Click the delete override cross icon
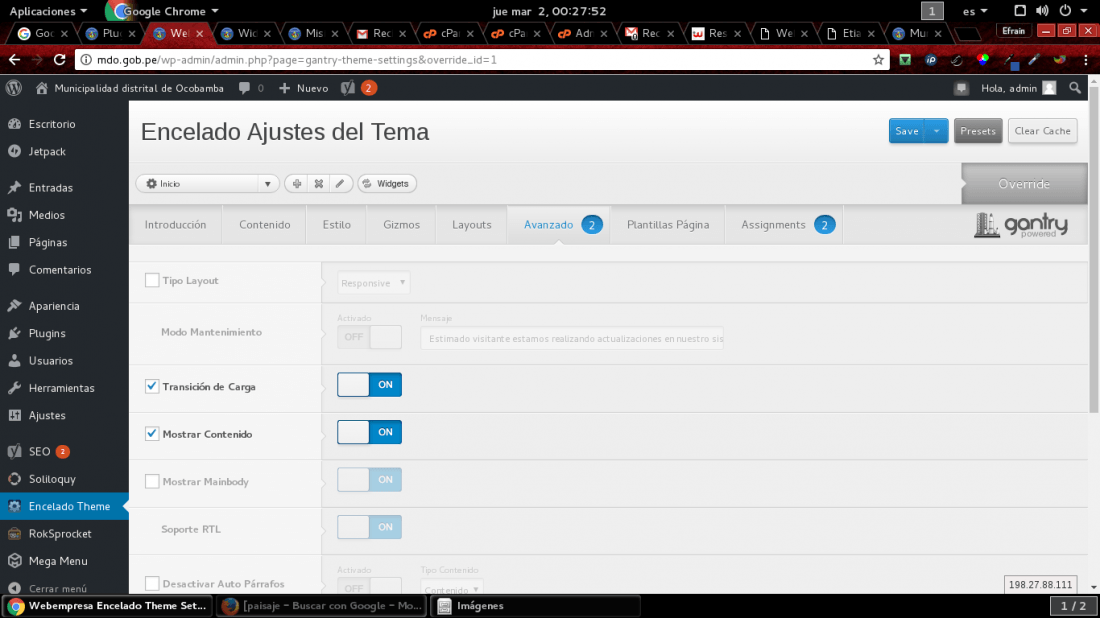 click(318, 184)
